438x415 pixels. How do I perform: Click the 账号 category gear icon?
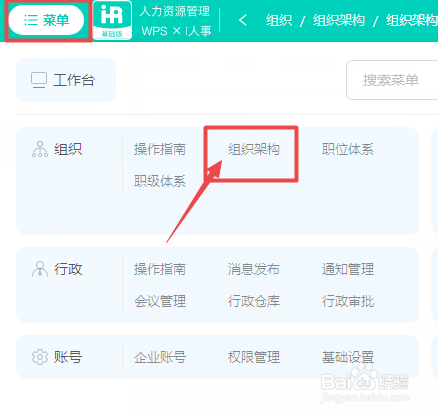click(40, 357)
